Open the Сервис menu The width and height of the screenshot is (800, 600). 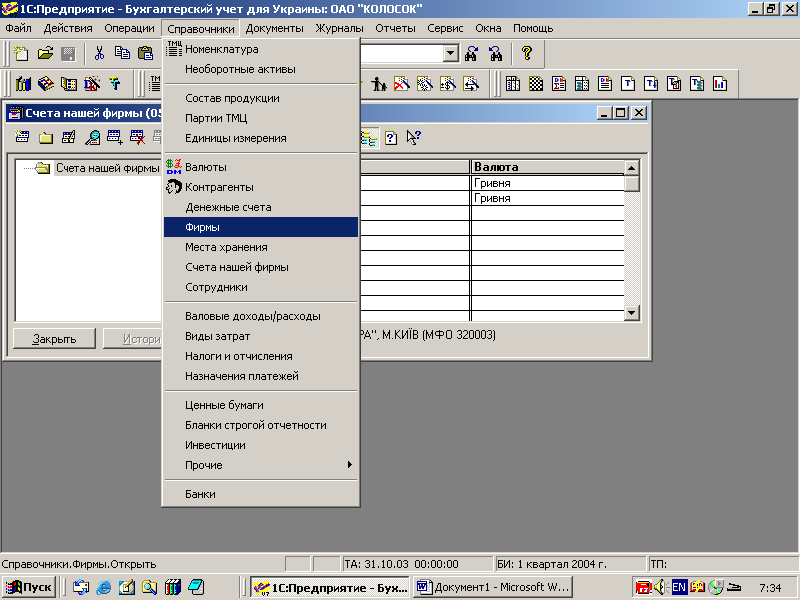tap(445, 29)
